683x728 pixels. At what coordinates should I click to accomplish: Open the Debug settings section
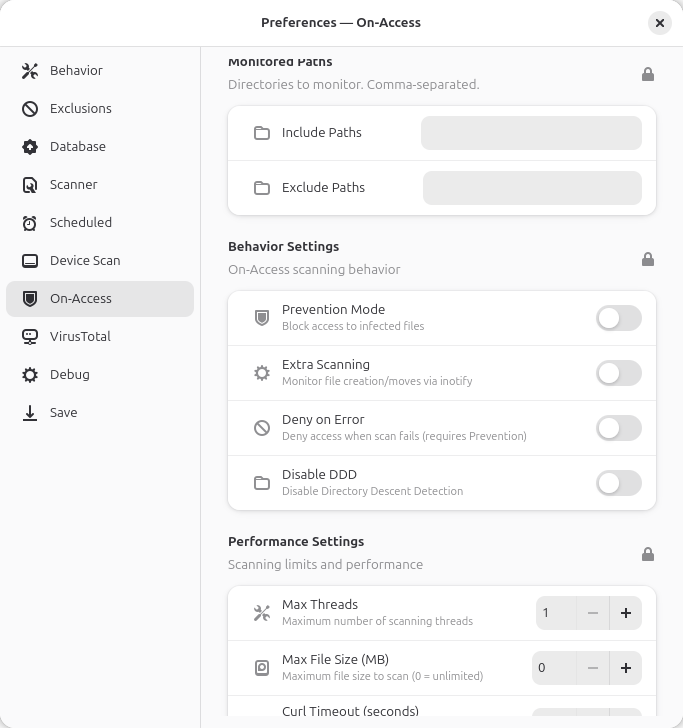100,375
